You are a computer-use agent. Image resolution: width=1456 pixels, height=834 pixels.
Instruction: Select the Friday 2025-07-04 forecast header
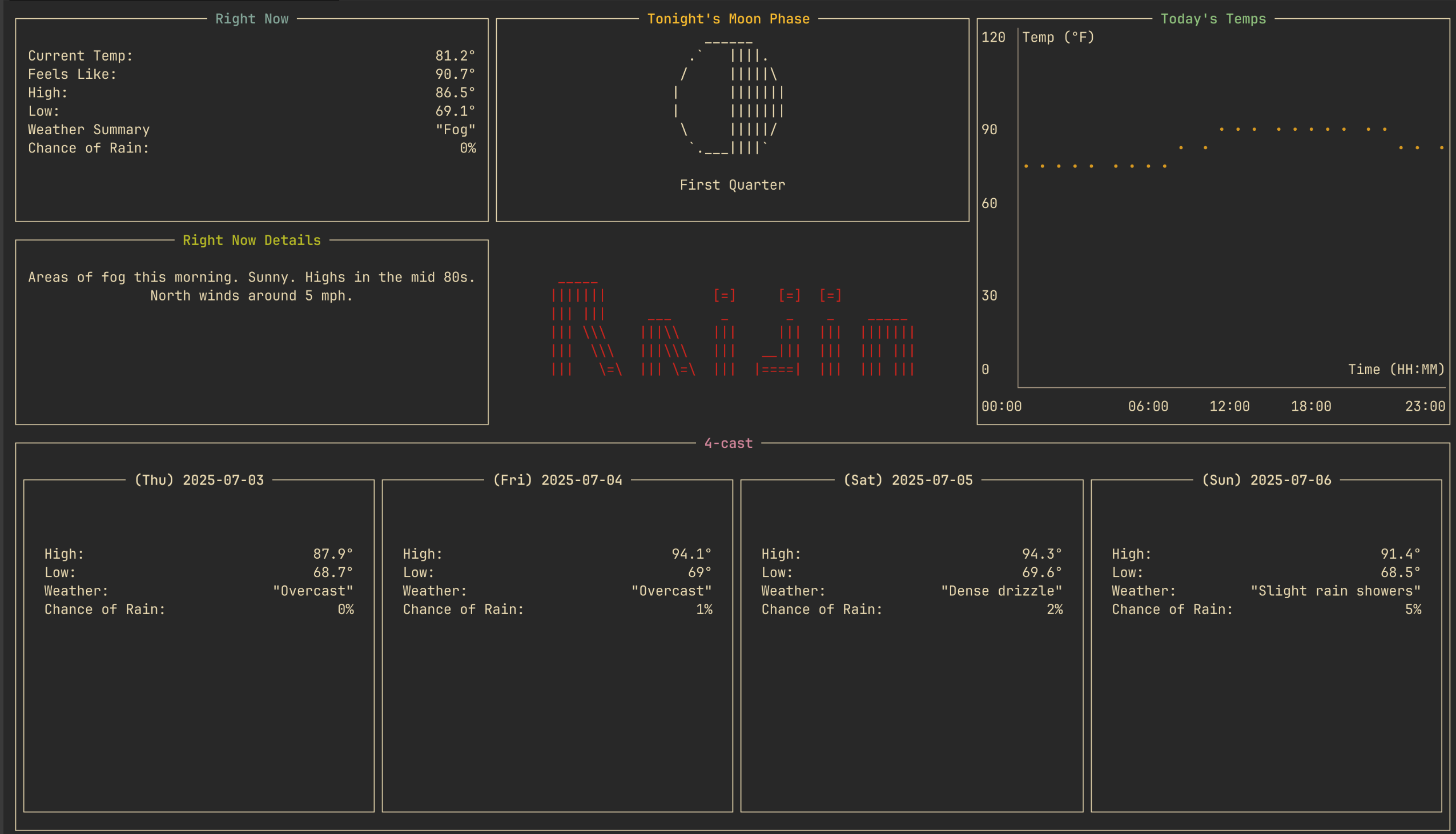coord(557,480)
